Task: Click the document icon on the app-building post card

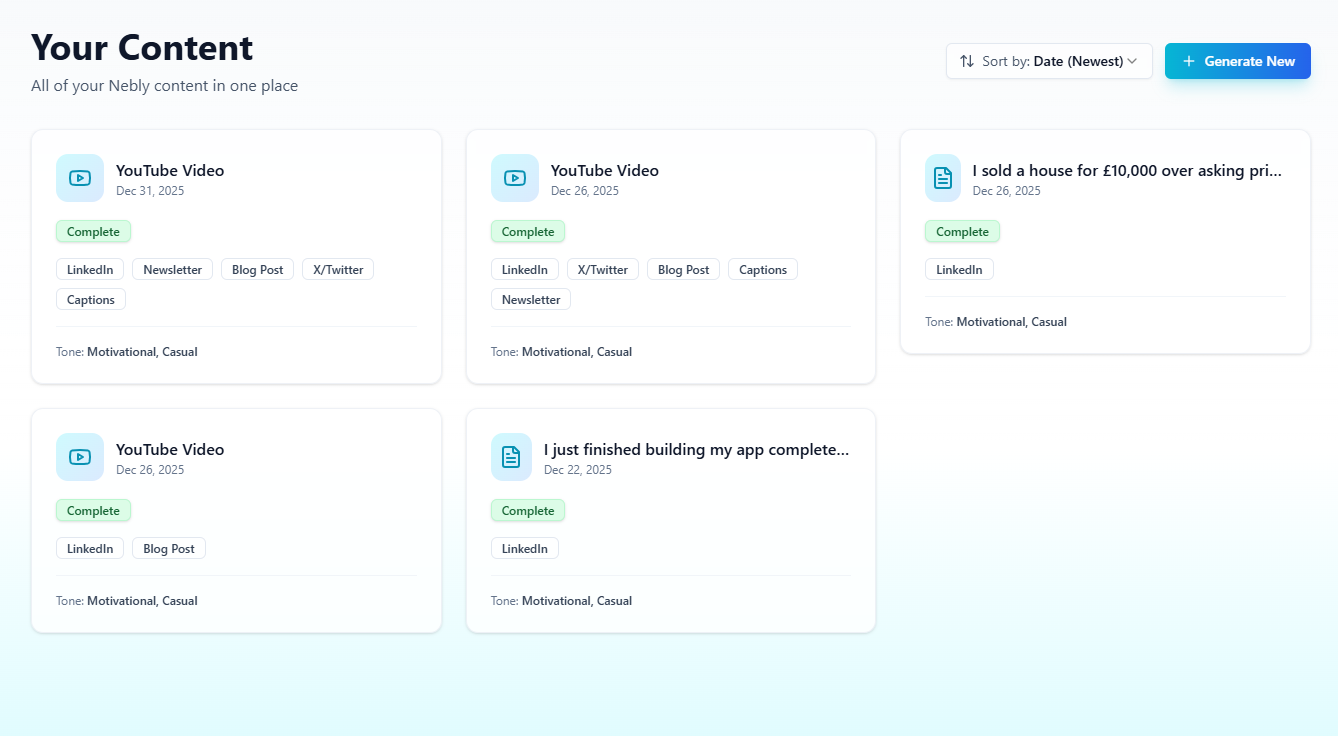Action: 511,457
